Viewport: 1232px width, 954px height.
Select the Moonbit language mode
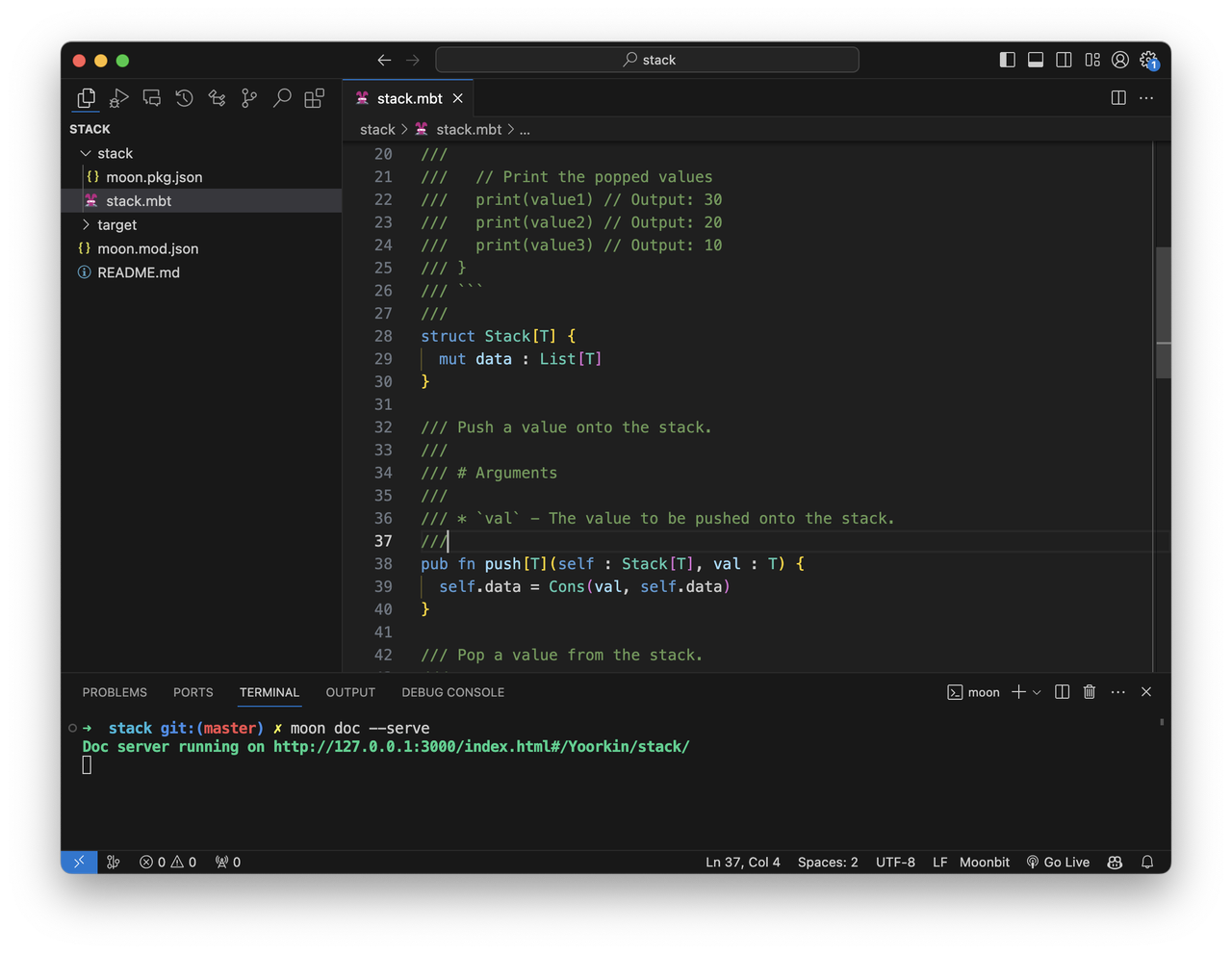[x=984, y=863]
